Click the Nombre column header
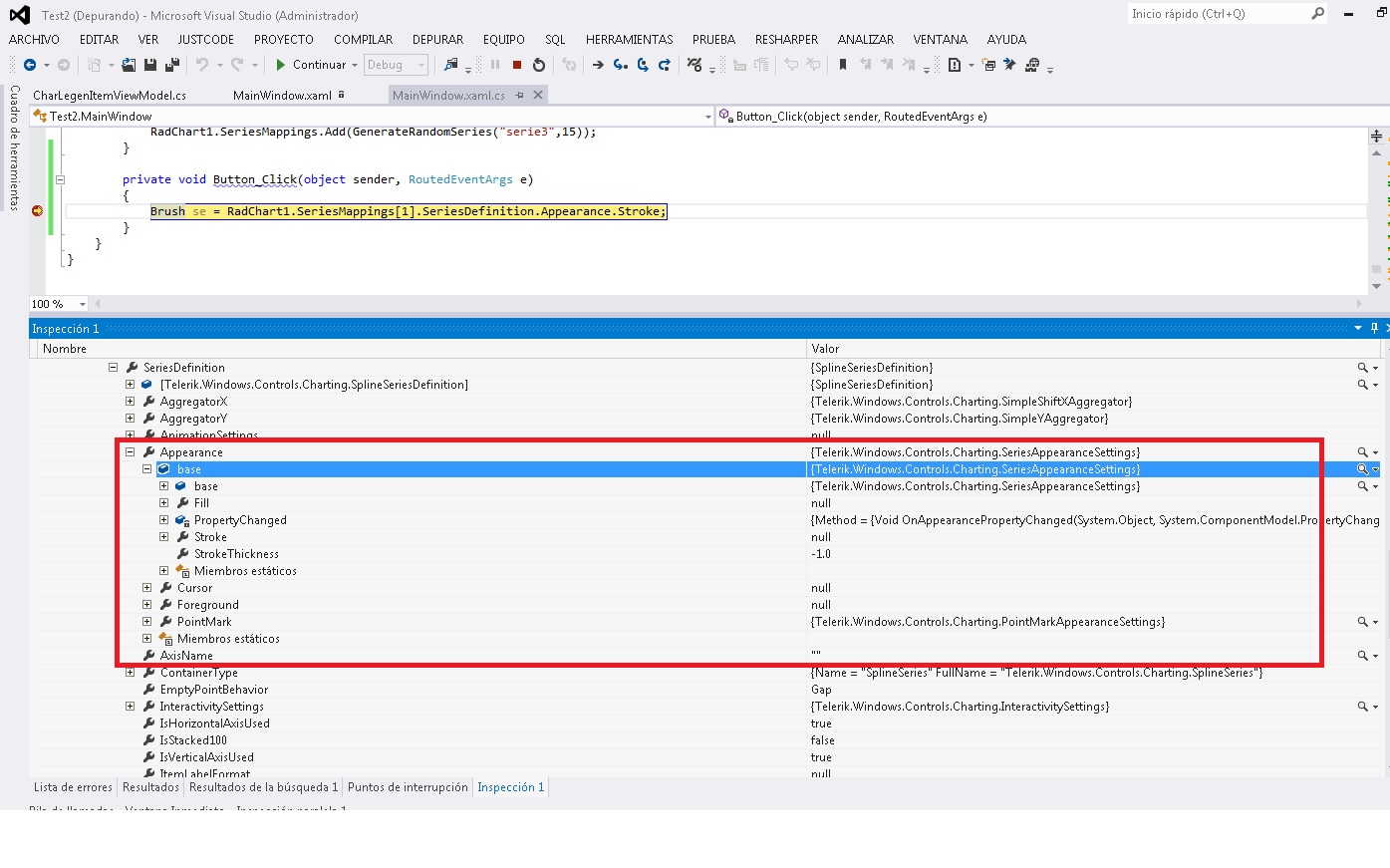Viewport: 1390px width, 868px height. click(x=65, y=349)
